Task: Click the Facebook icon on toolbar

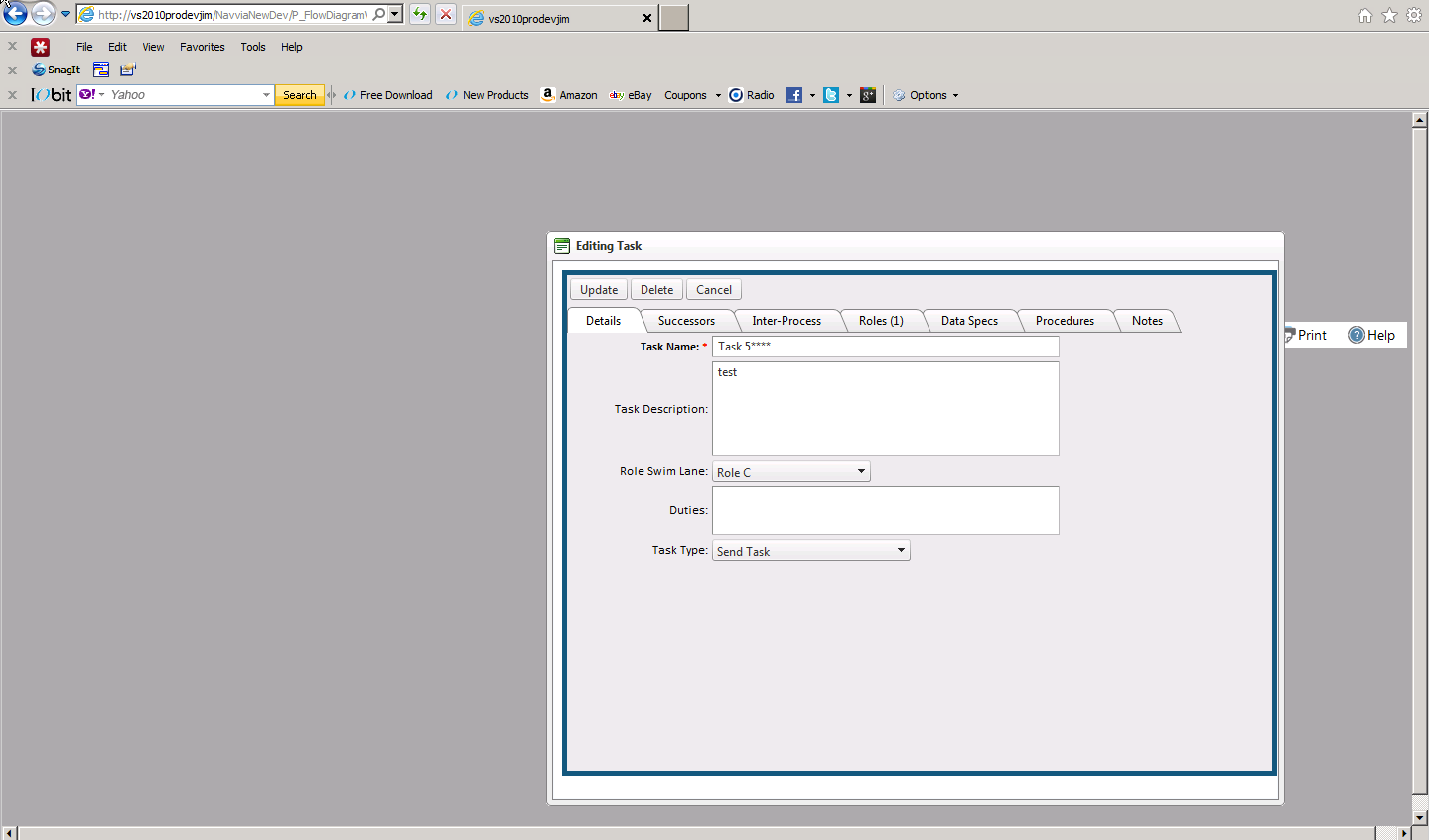Action: [x=794, y=95]
